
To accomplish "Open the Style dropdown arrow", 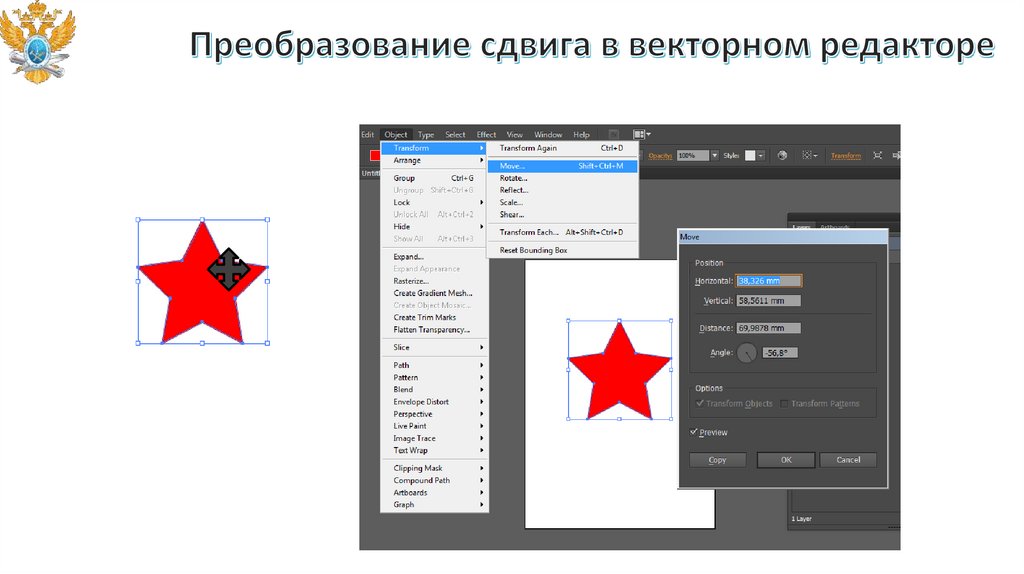I will [x=761, y=155].
